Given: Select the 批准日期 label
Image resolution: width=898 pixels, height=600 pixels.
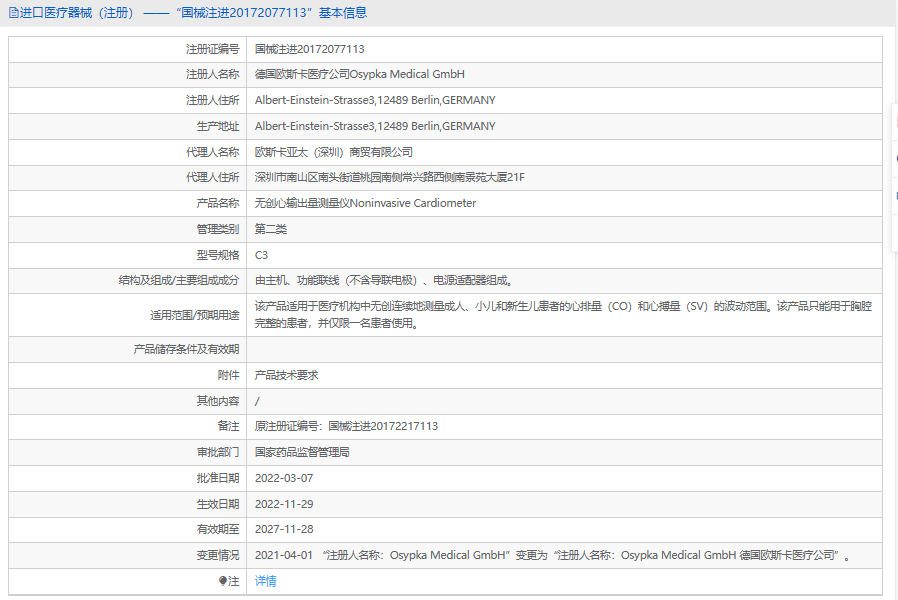Looking at the screenshot, I should tap(218, 478).
